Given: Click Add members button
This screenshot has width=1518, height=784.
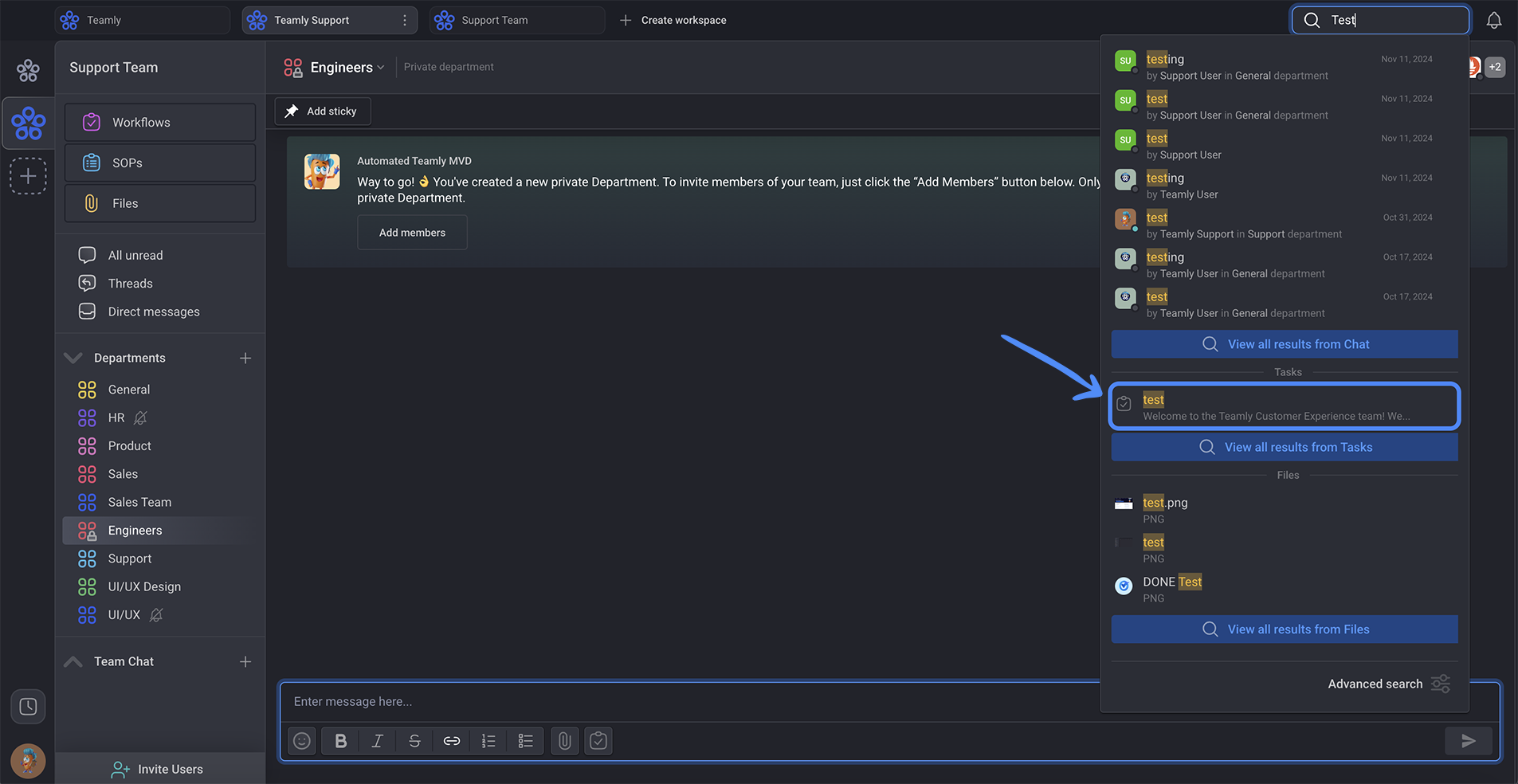Looking at the screenshot, I should [x=412, y=233].
